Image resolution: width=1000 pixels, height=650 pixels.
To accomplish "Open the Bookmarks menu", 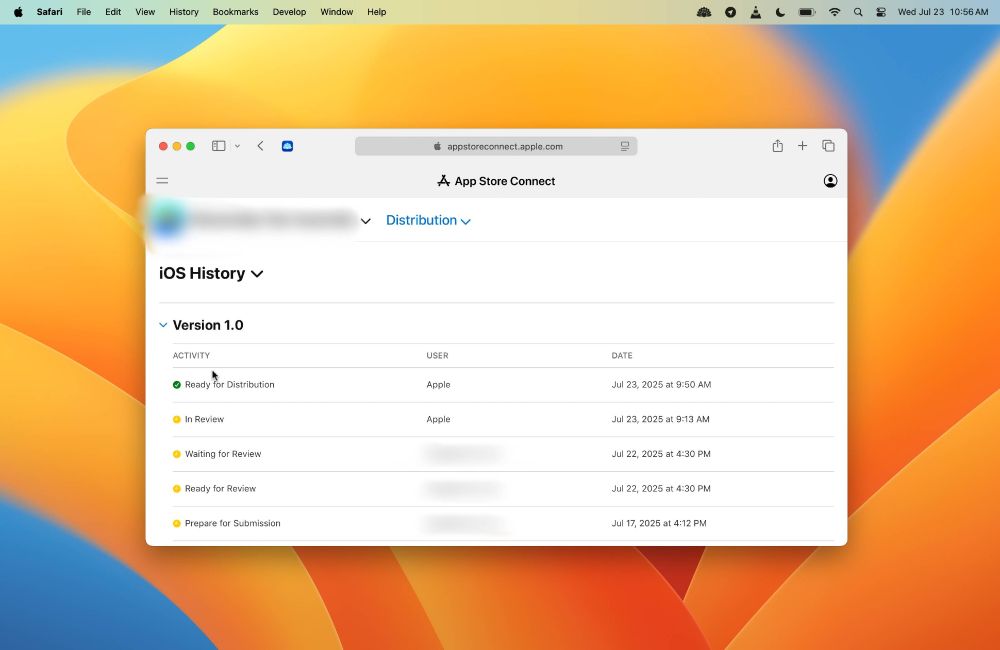I will coord(235,11).
